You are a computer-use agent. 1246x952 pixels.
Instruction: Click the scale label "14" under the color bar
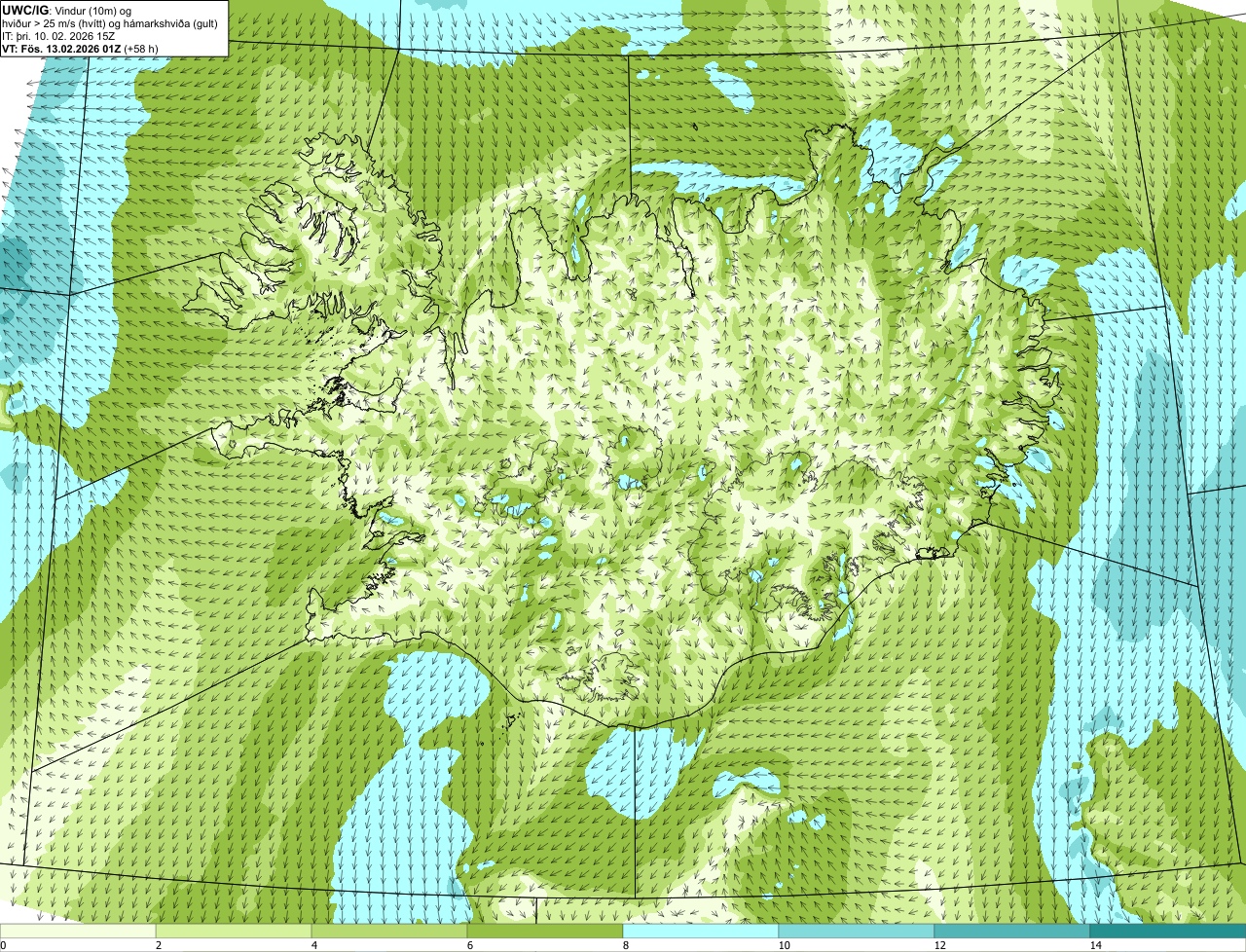[x=1095, y=945]
